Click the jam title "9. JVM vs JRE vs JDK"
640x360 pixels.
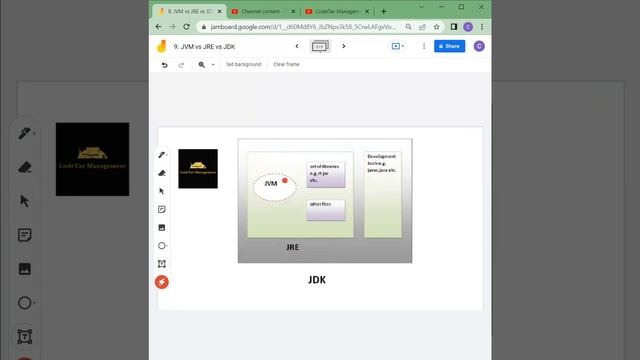point(204,47)
